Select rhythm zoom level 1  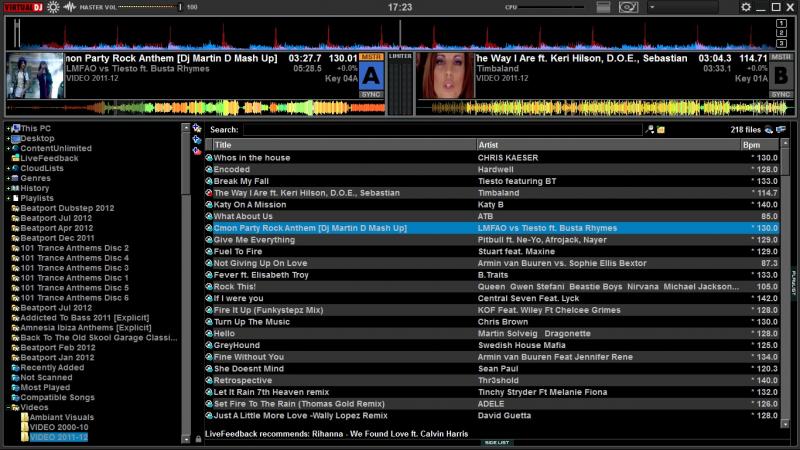click(781, 23)
